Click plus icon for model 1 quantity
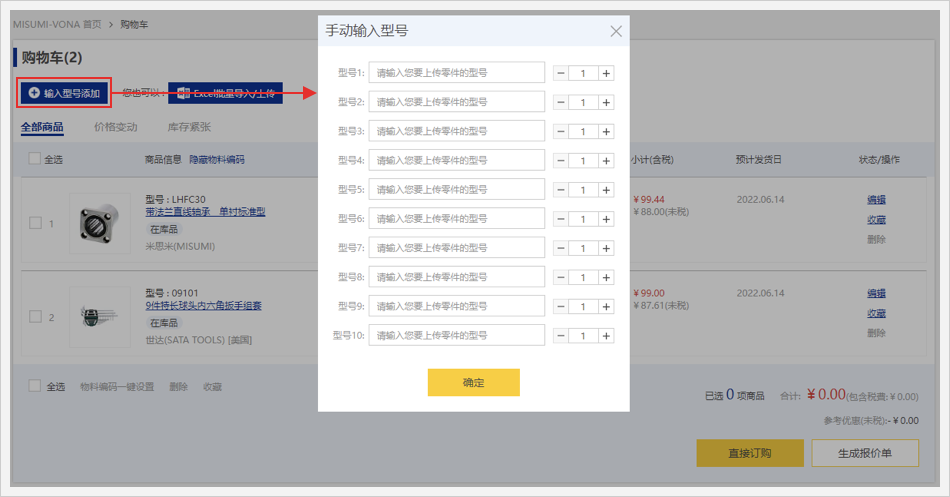 coord(606,73)
